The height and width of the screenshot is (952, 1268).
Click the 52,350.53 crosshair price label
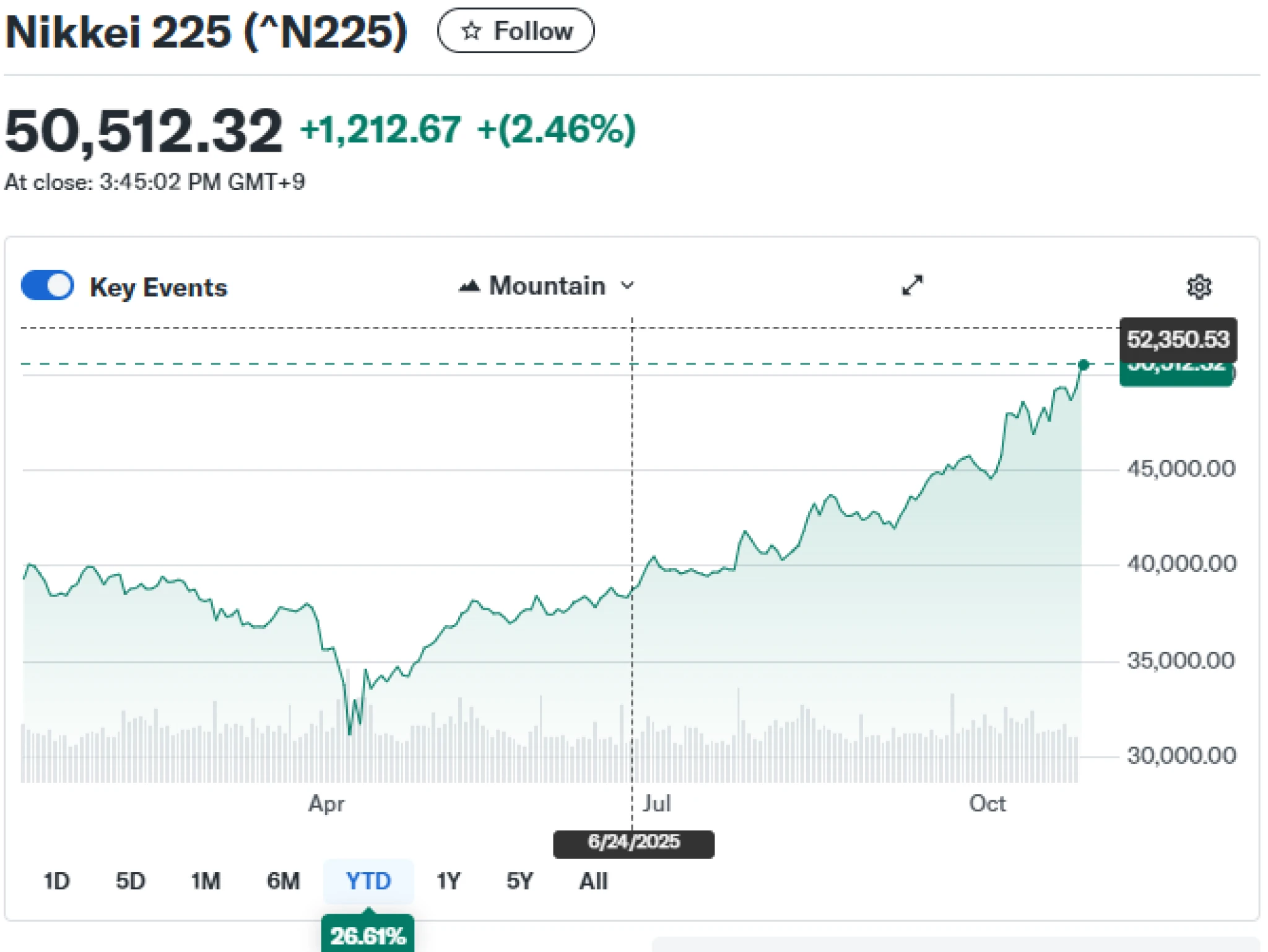coord(1178,339)
